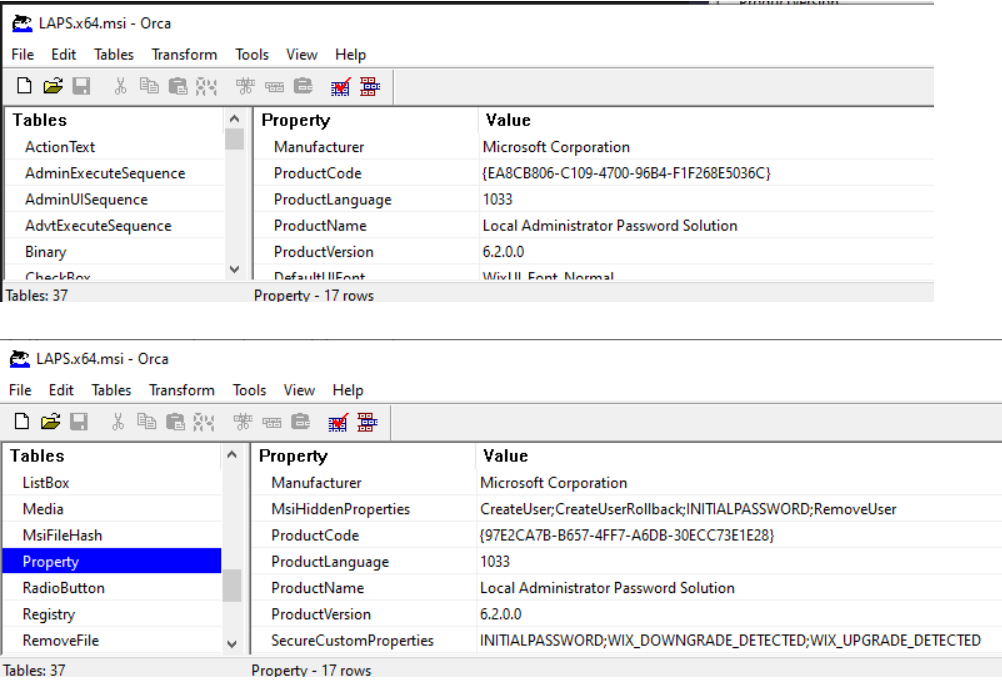Click ProductCode value {97E2CA7B-B657-4FF7-A6DB-30ECC73E1E28}
This screenshot has height=686, width=1002.
tap(626, 535)
